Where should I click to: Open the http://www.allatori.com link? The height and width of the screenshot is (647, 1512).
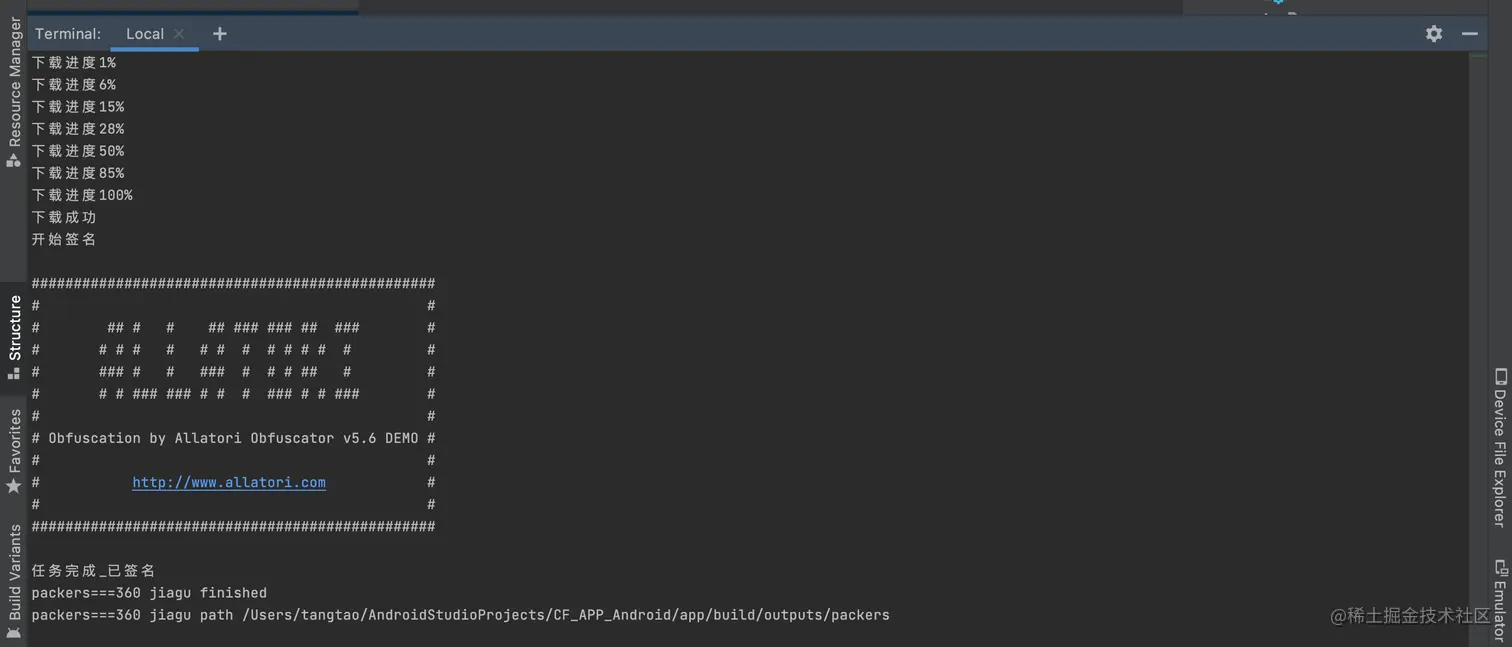click(229, 482)
